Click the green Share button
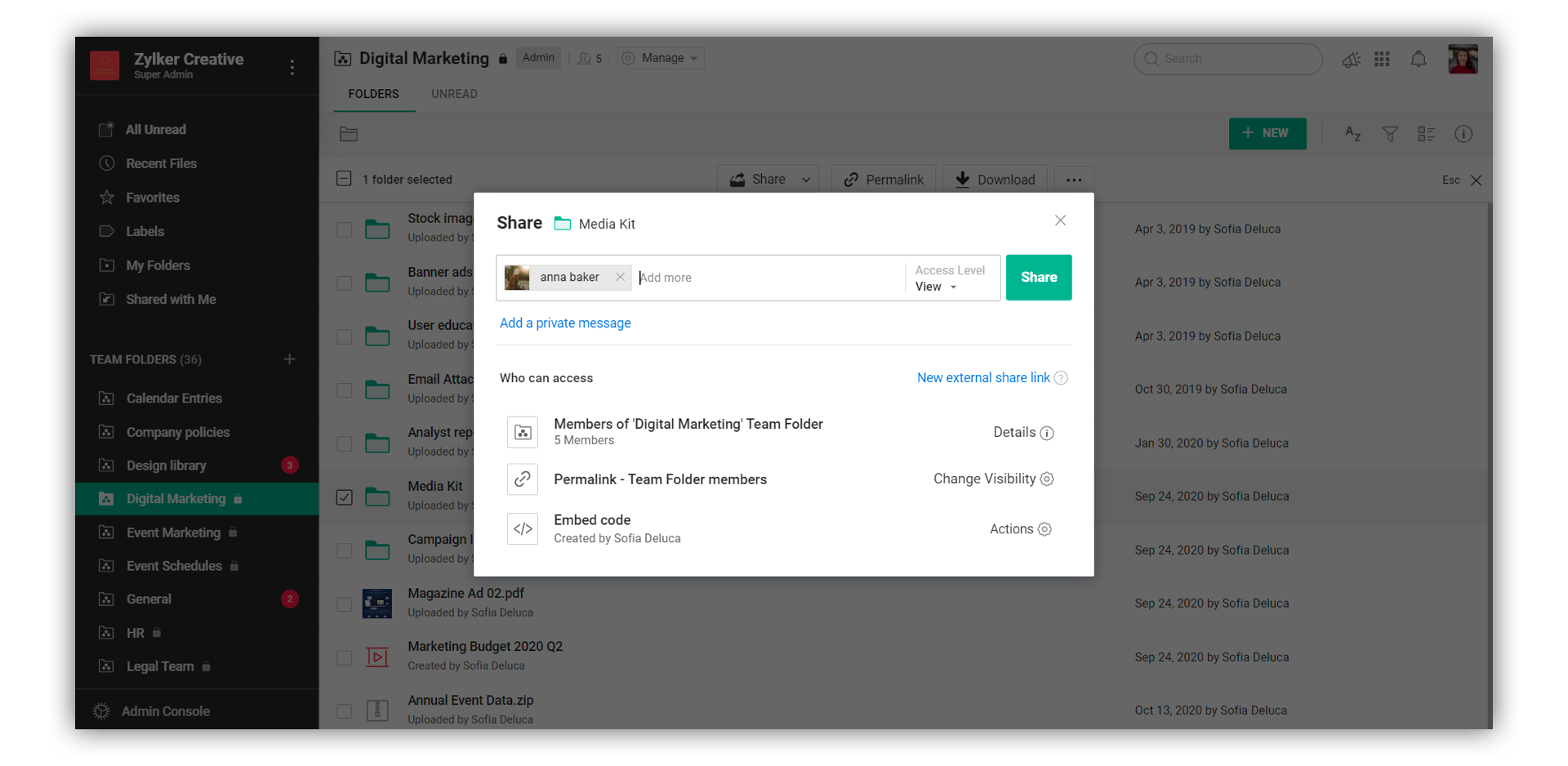Image resolution: width=1568 pixels, height=766 pixels. pos(1038,278)
